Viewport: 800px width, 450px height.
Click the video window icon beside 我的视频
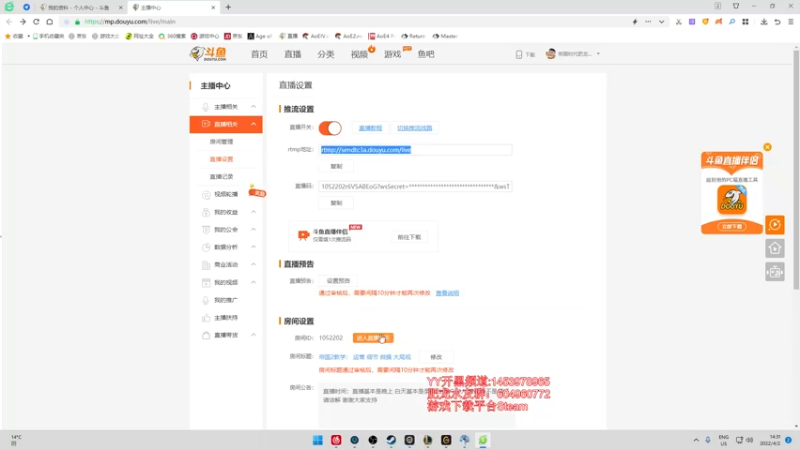[x=206, y=282]
